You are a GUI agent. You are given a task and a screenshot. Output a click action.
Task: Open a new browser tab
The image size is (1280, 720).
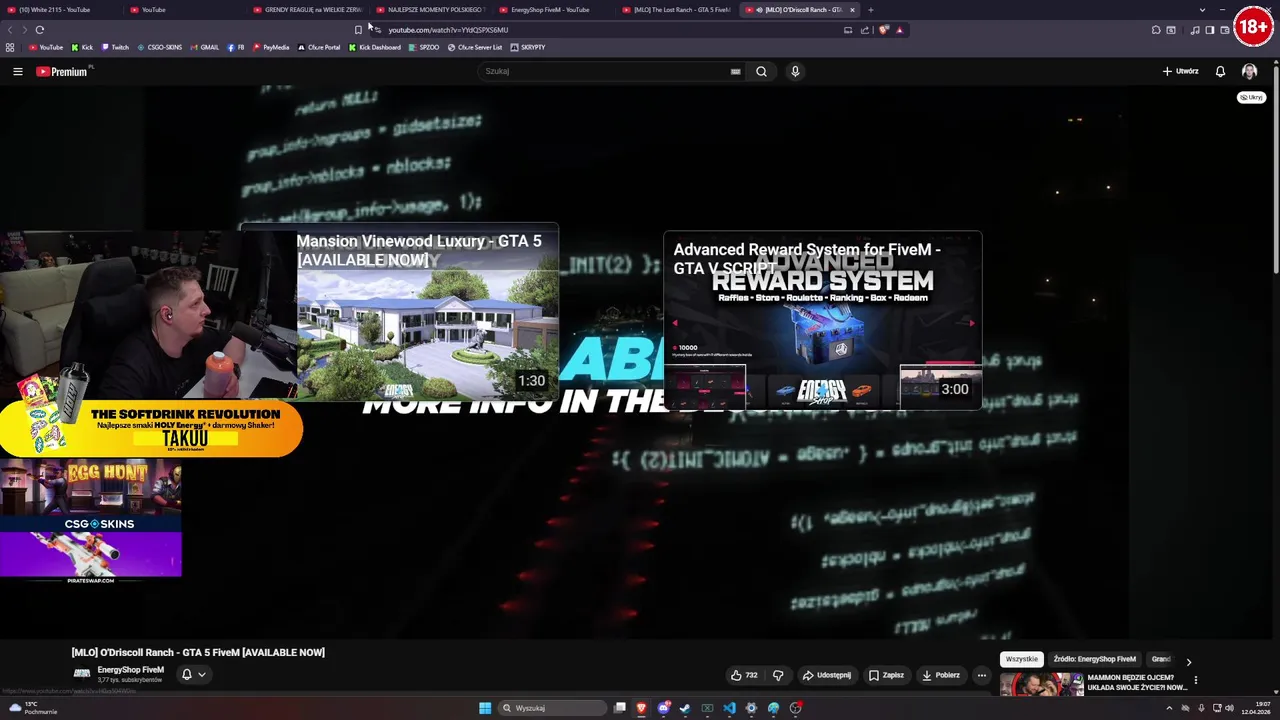point(870,10)
